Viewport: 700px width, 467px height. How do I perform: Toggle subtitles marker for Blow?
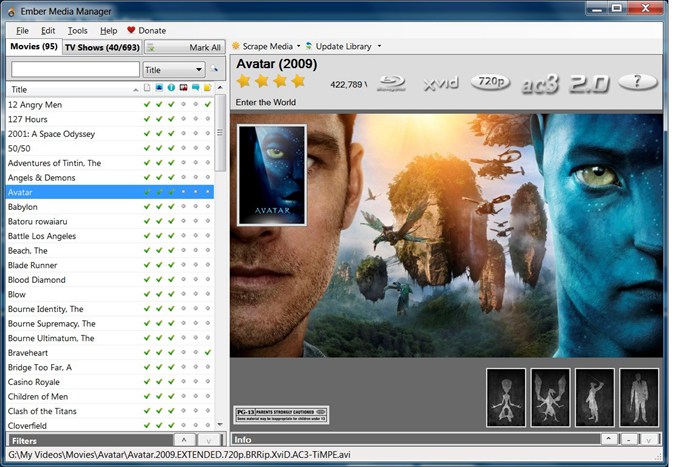coord(196,294)
